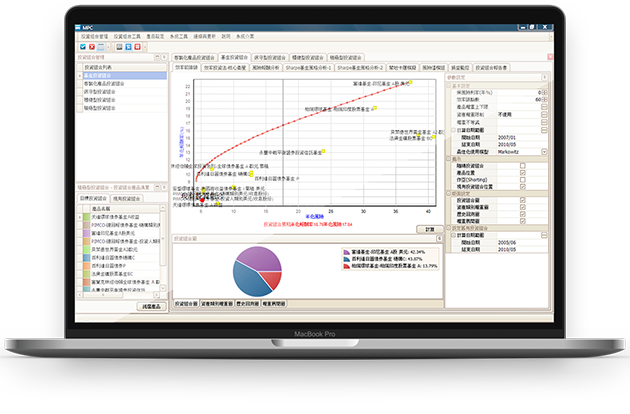Collapse the 計算日期範圍 group
Image resolution: width=630 pixels, height=414 pixels.
click(455, 129)
